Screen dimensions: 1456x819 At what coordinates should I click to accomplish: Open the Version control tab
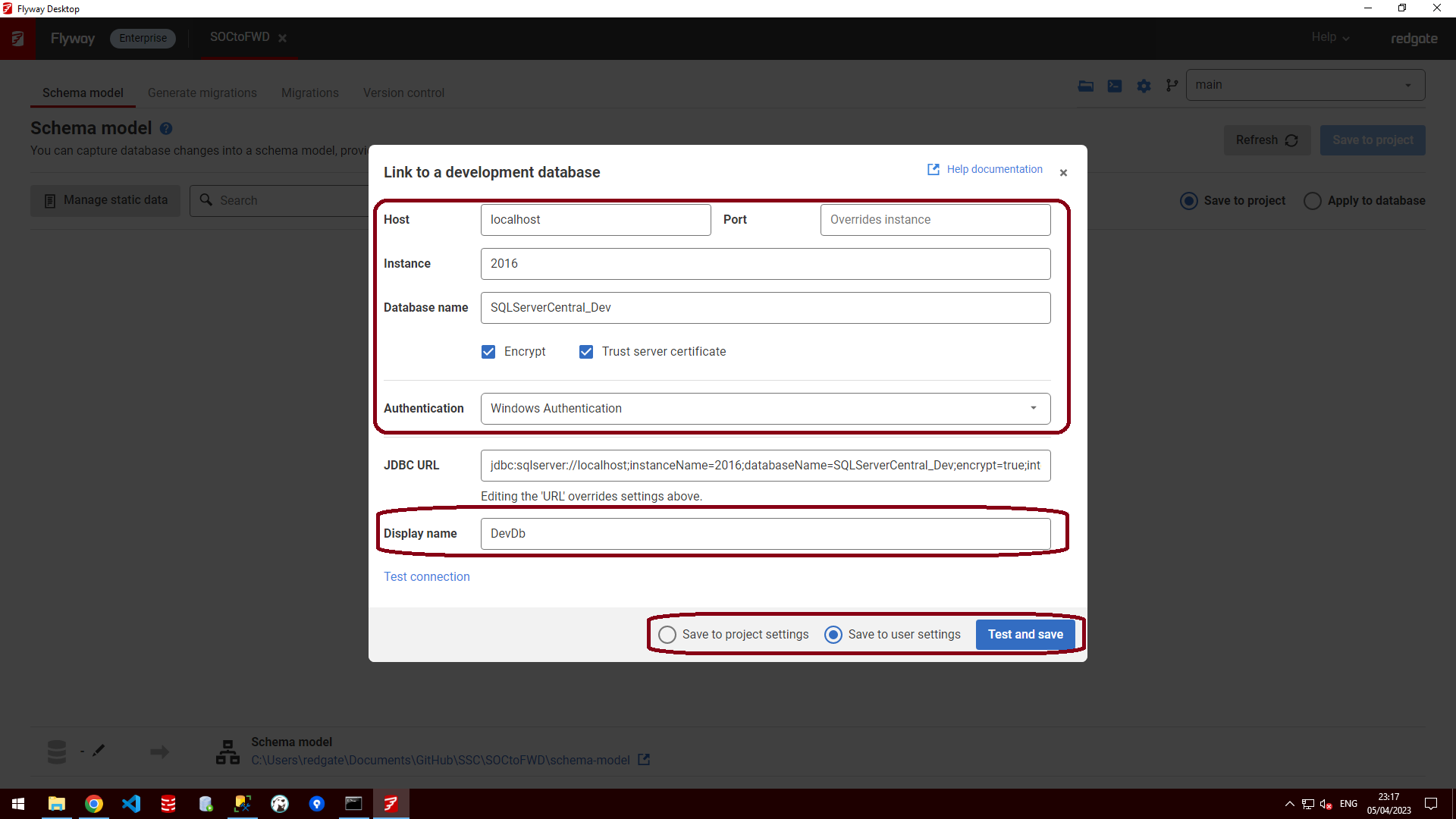pos(403,93)
